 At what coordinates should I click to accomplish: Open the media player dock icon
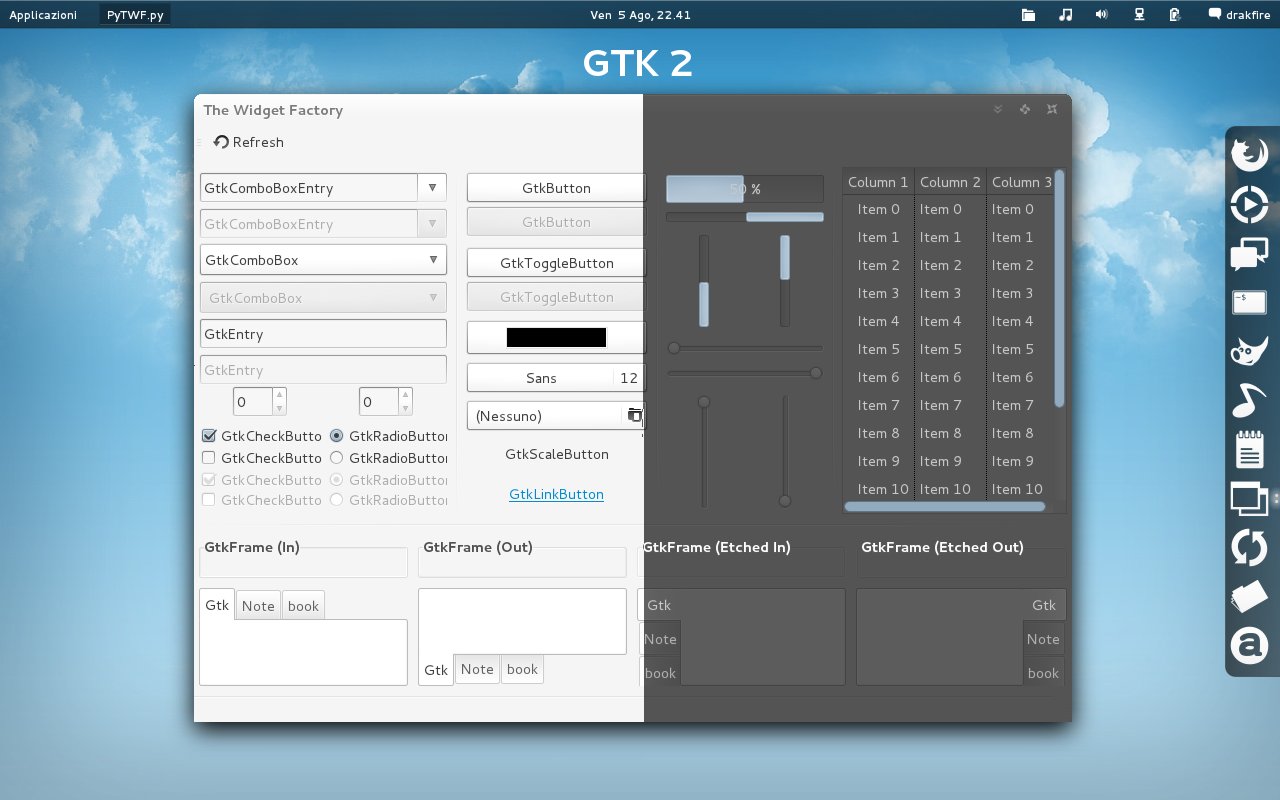pyautogui.click(x=1249, y=205)
